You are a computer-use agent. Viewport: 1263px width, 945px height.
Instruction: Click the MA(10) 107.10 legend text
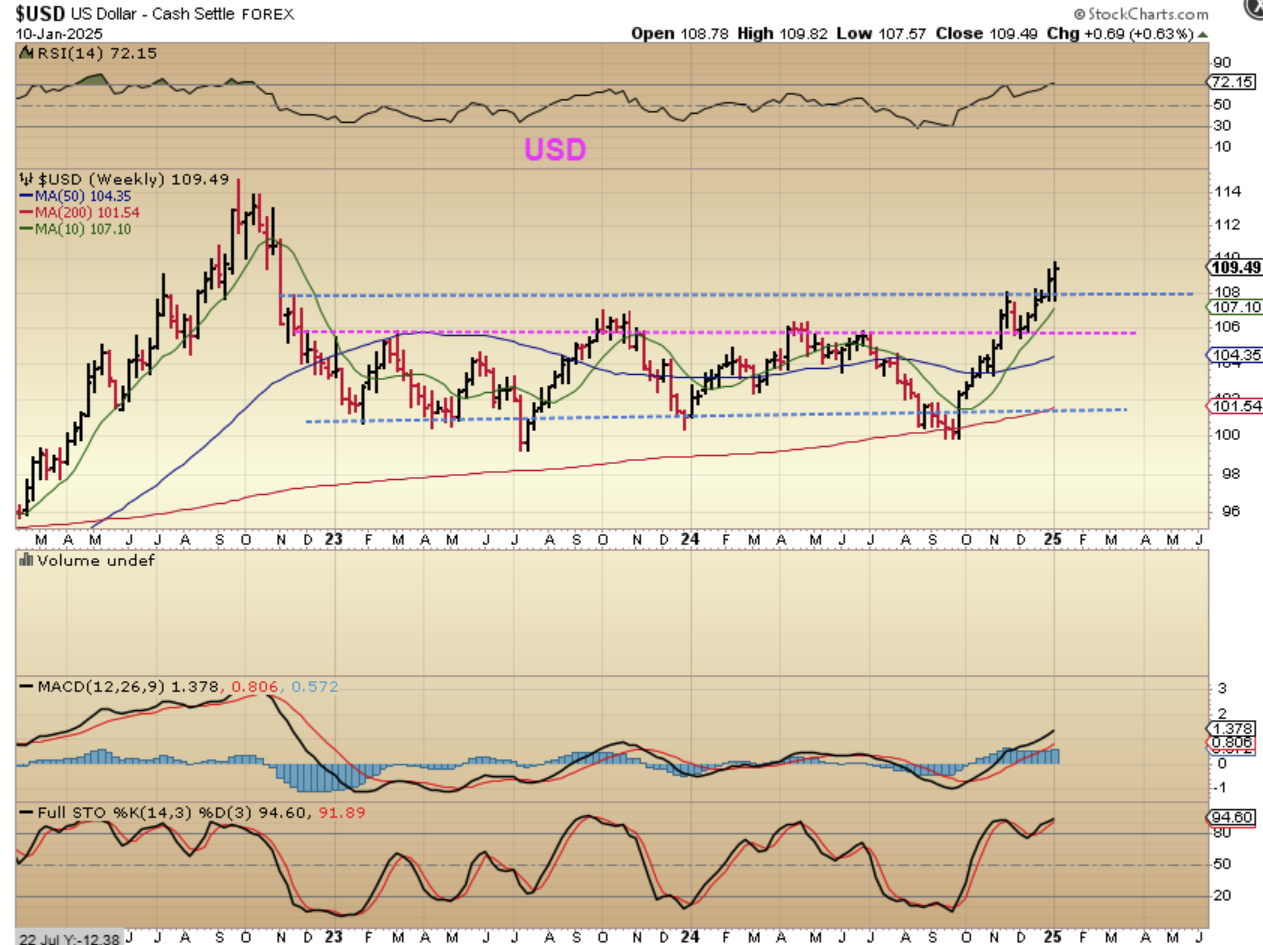point(82,229)
